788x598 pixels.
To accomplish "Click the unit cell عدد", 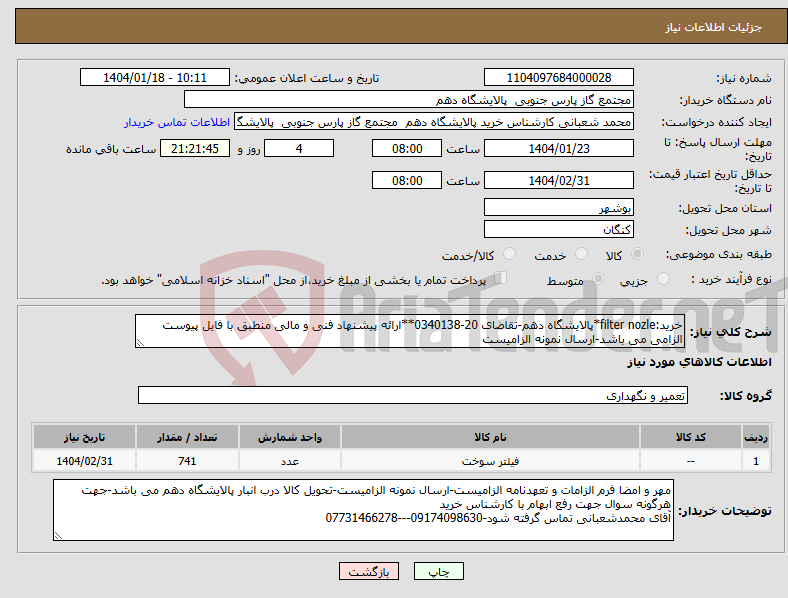I will click(290, 461).
